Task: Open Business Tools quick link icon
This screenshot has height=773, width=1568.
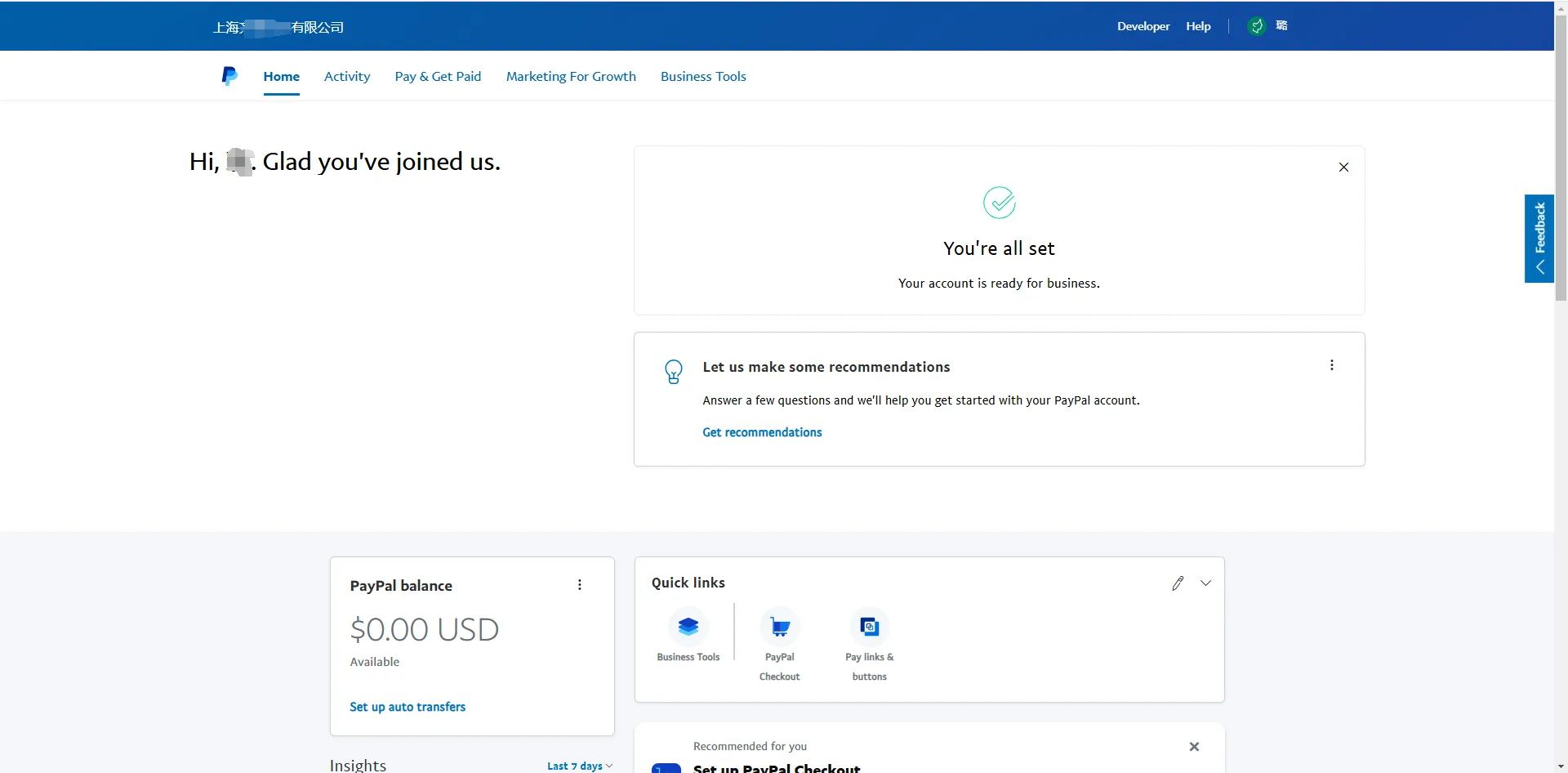Action: click(688, 627)
